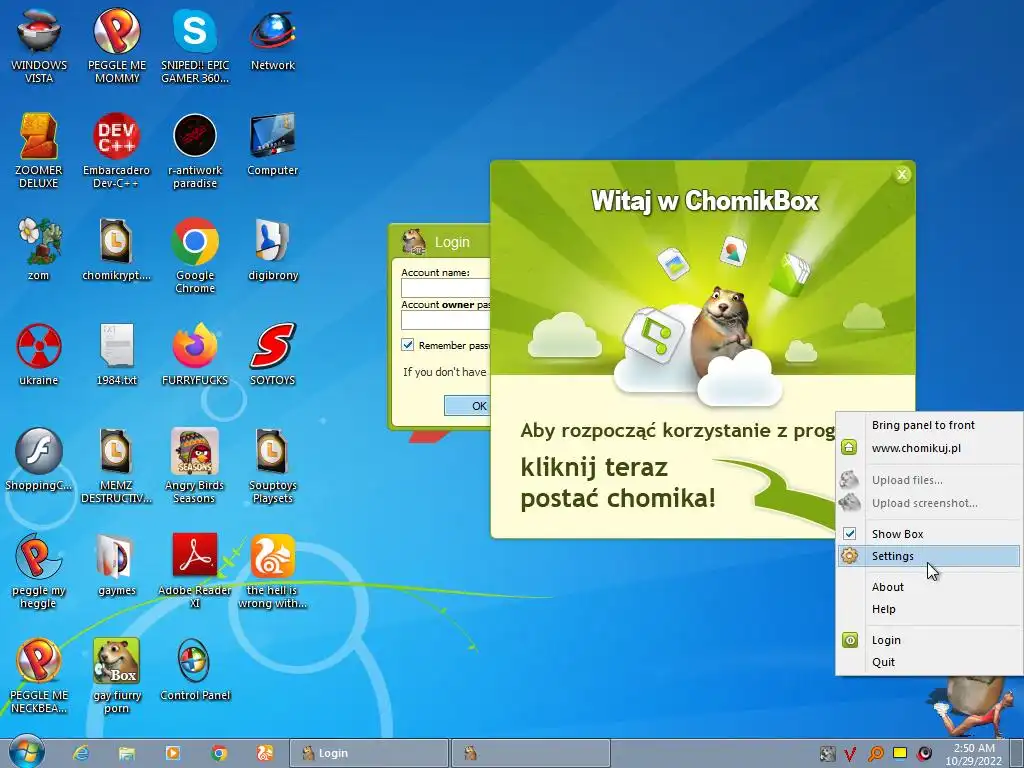Launch Internet Explorer from the taskbar

(81, 753)
